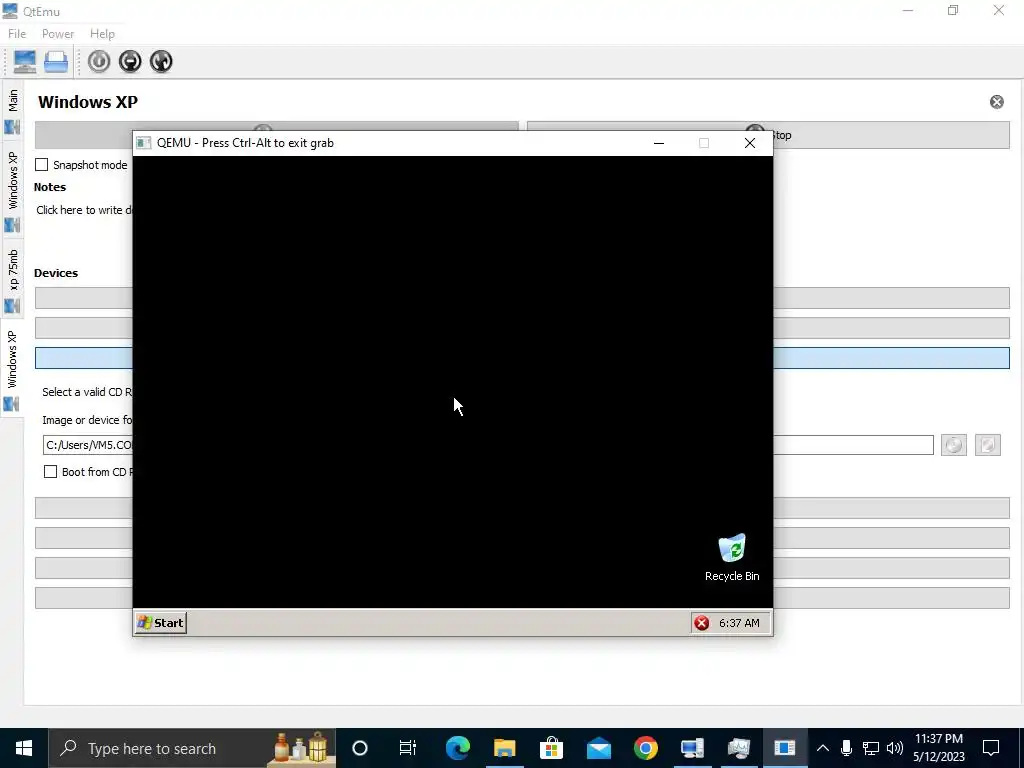The image size is (1024, 768).
Task: Click the 6:37 AM clock in QEMU
Action: click(x=739, y=623)
